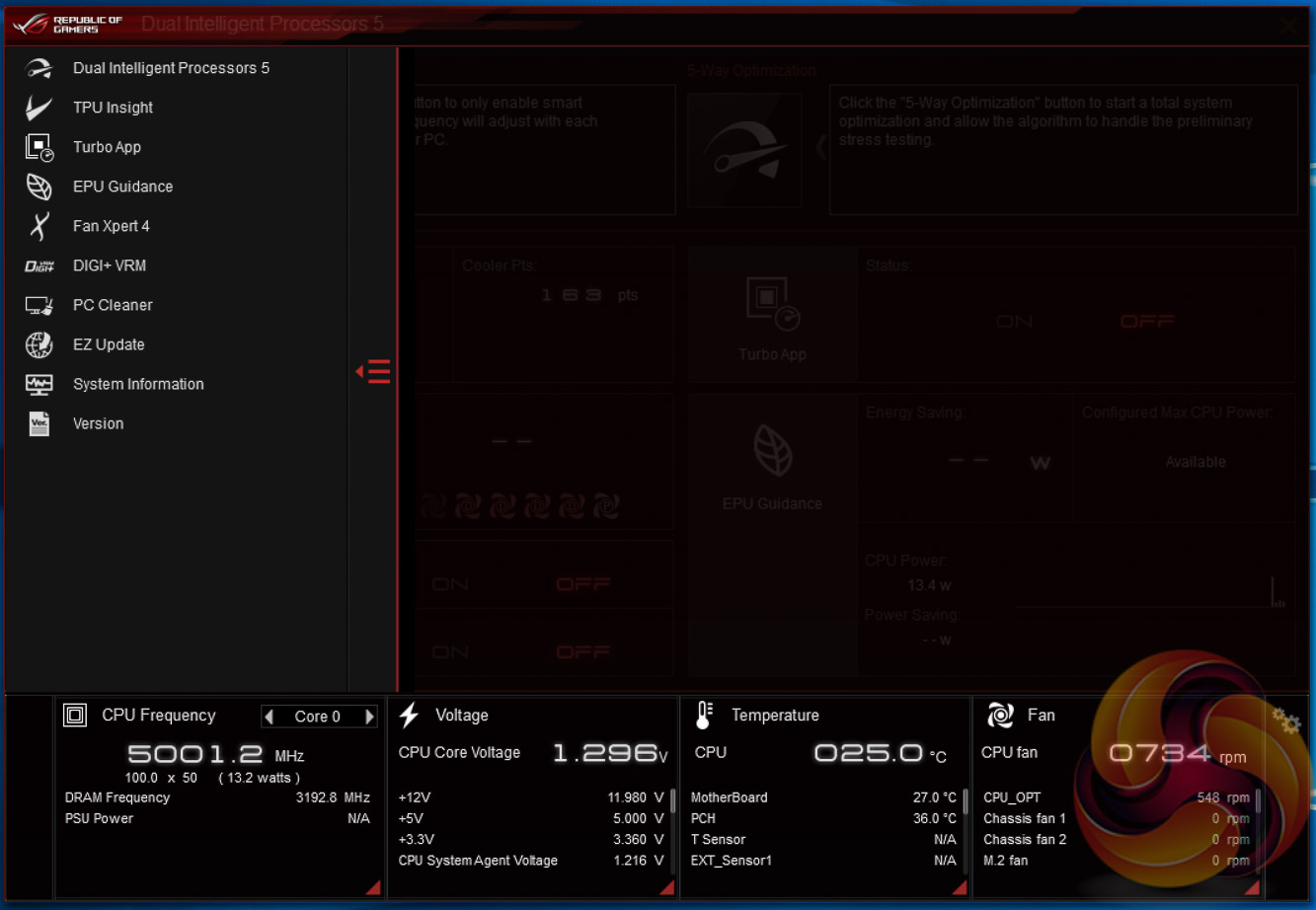Click the Temperature thermometer icon
The width and height of the screenshot is (1316, 910).
click(704, 716)
